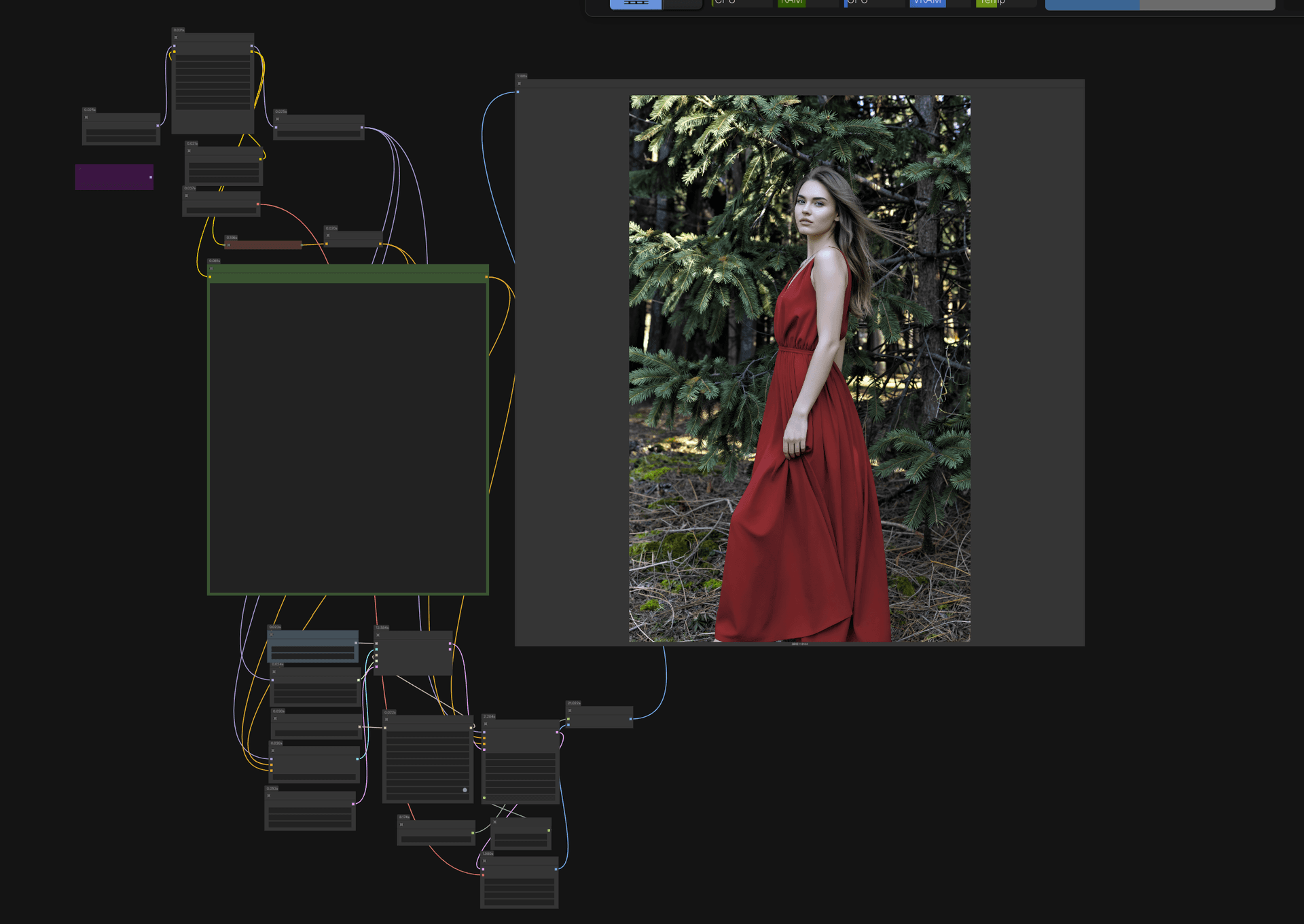Collapse the node timed 0.024s via its title icon

pos(274,671)
